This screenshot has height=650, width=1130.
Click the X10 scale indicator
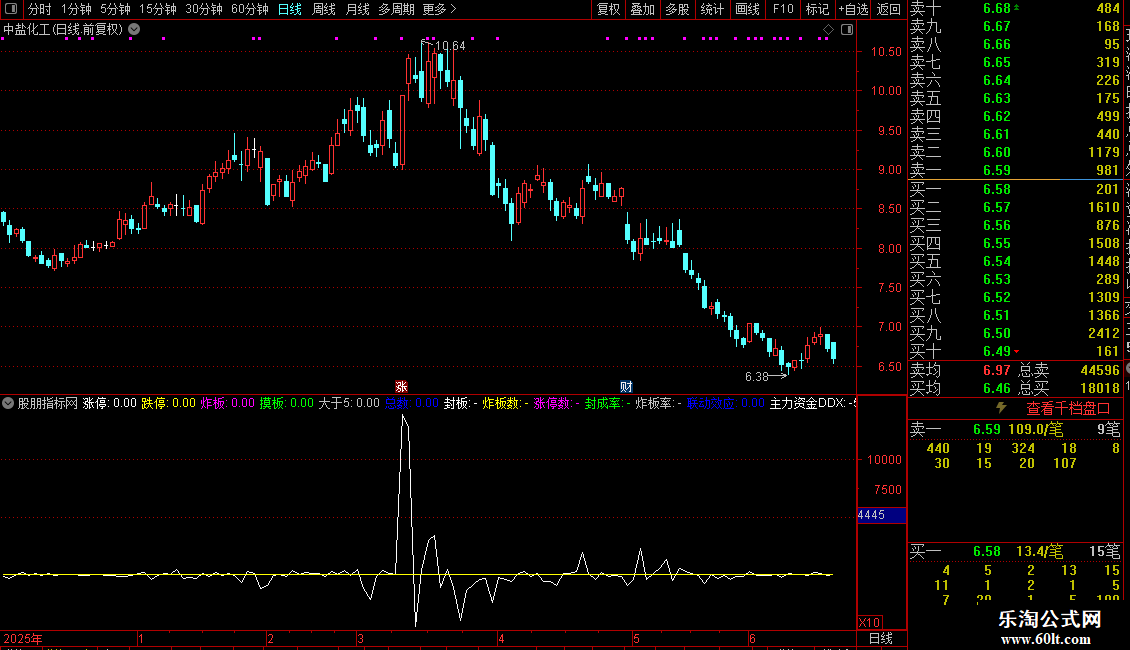point(869,623)
